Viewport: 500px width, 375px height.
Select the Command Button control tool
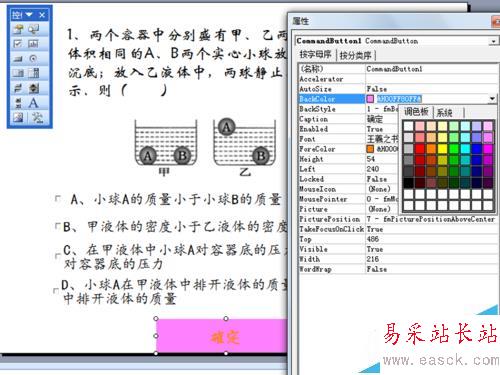click(18, 59)
